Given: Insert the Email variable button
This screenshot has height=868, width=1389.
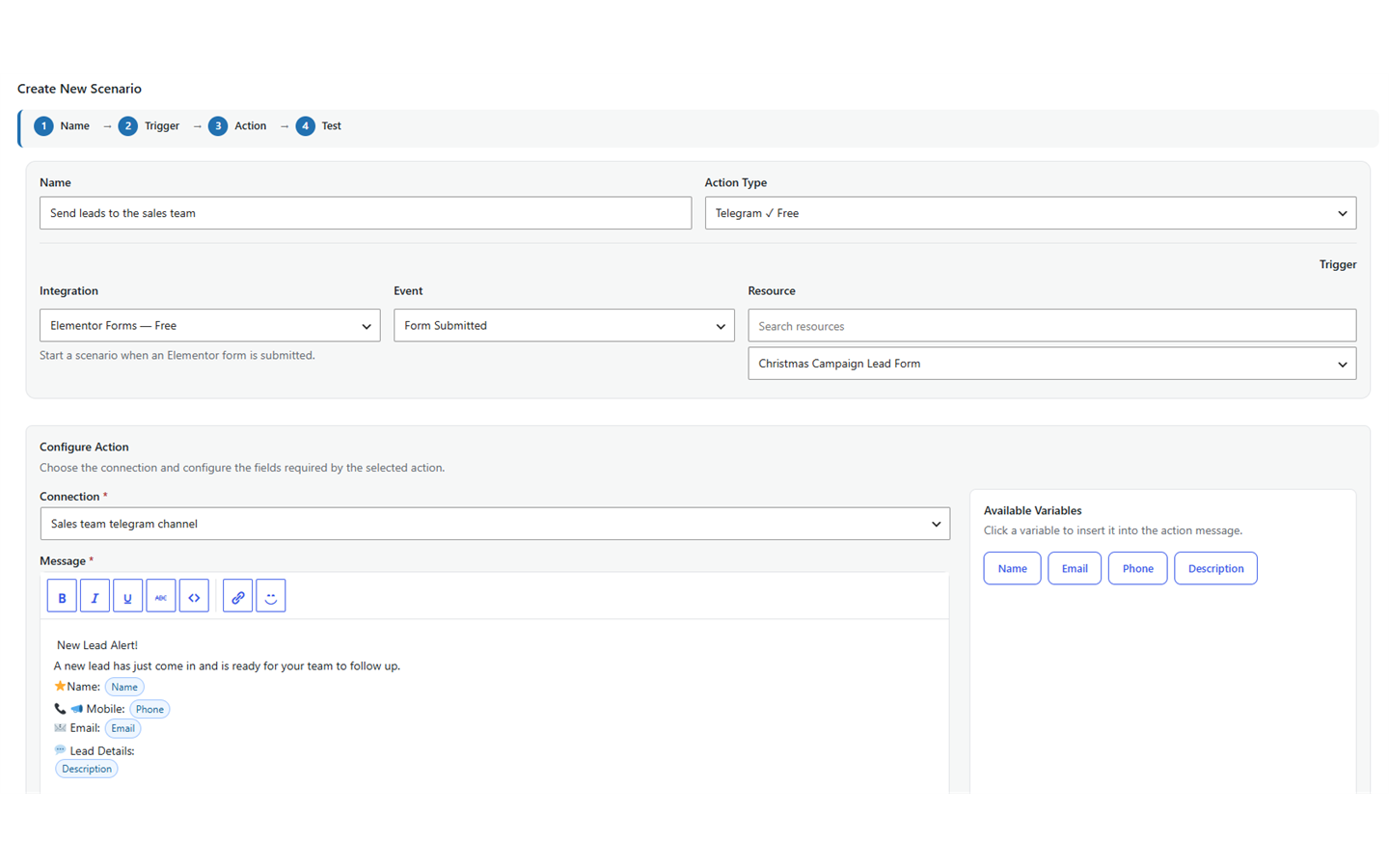Looking at the screenshot, I should coord(1075,568).
